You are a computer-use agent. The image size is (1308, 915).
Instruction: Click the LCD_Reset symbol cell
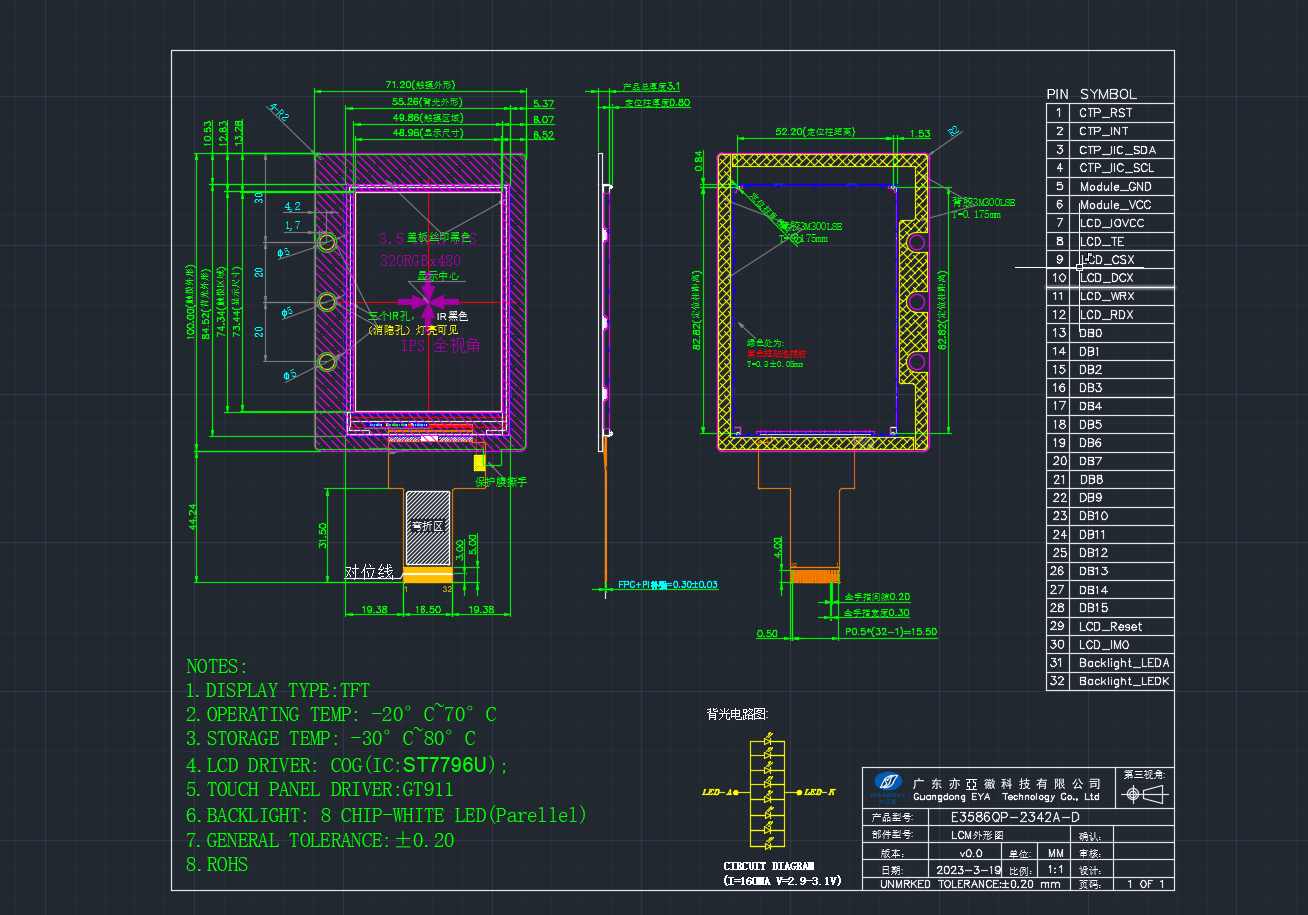pyautogui.click(x=1122, y=626)
